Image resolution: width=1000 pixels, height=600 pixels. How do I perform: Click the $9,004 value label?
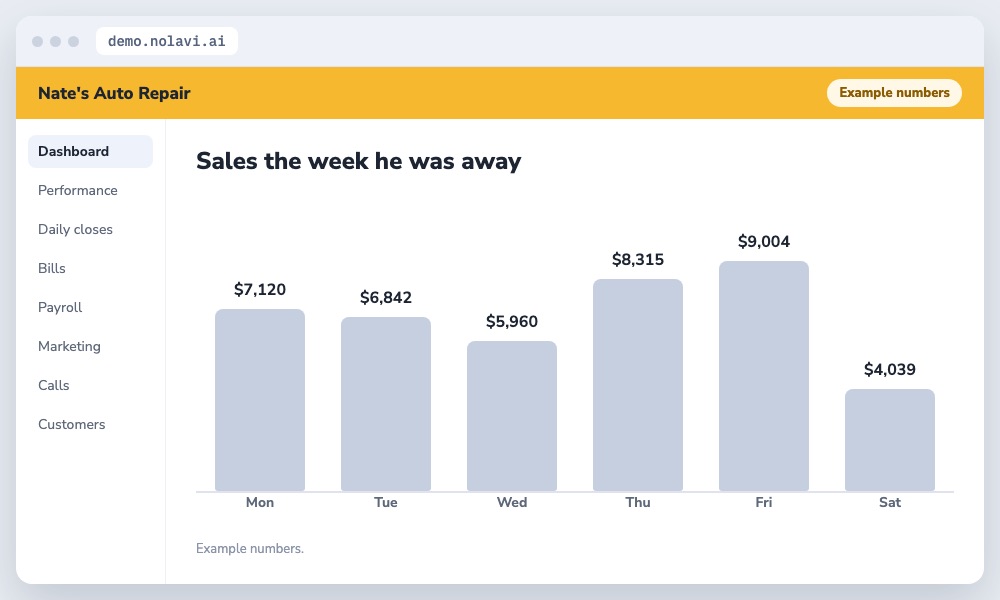(x=763, y=242)
